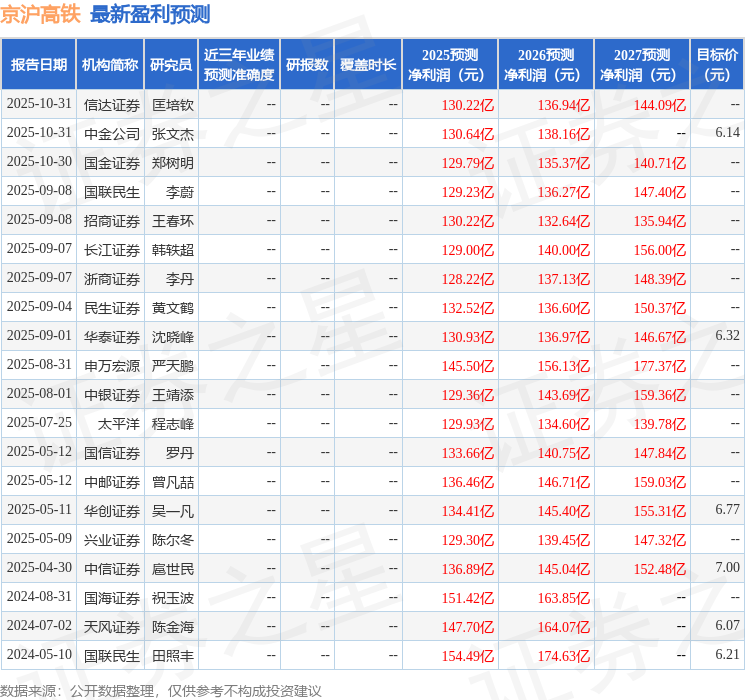Select analyst 张文杰 in the table
This screenshot has width=745, height=700.
(x=172, y=134)
